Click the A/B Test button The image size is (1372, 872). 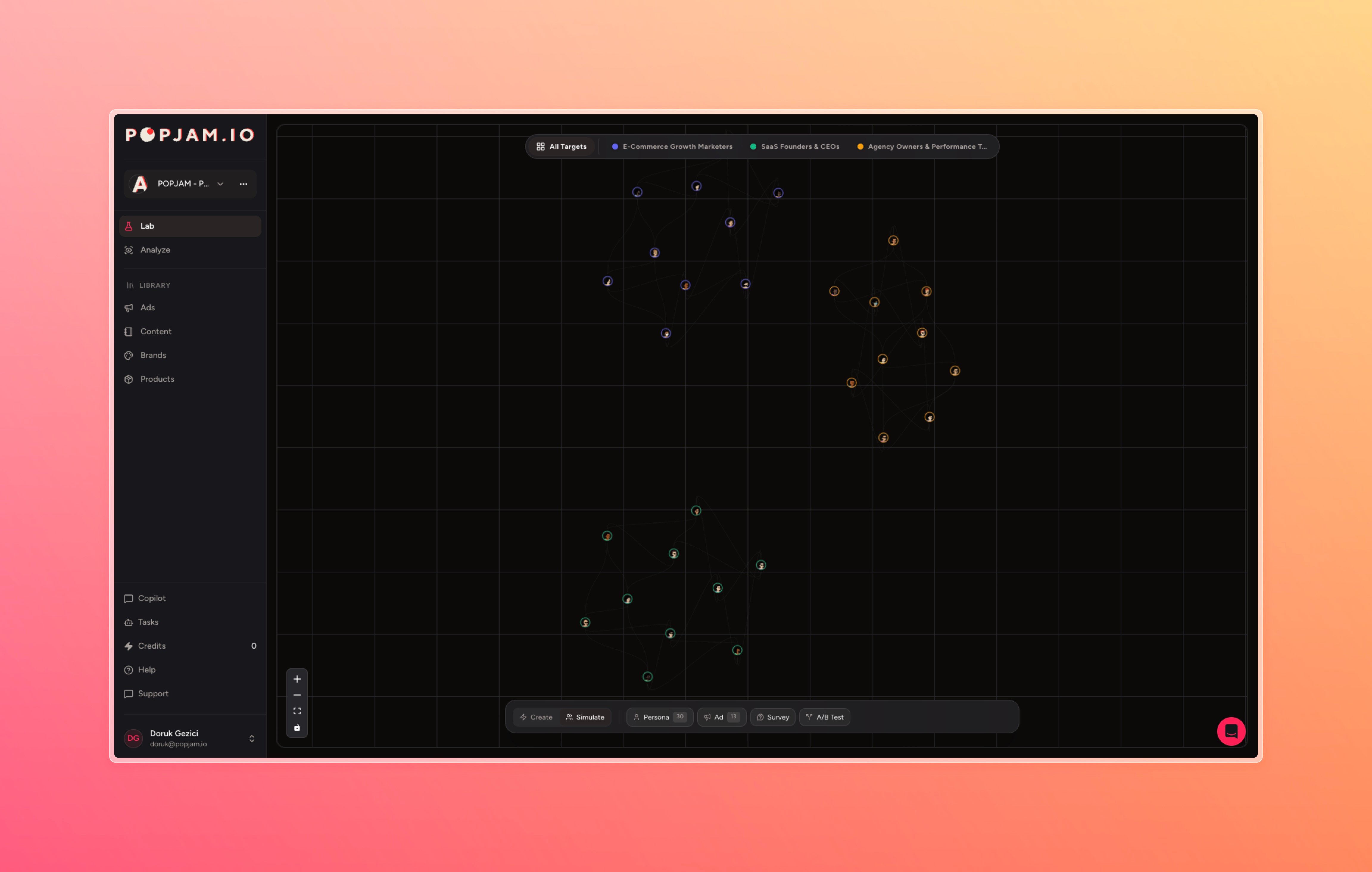click(824, 717)
